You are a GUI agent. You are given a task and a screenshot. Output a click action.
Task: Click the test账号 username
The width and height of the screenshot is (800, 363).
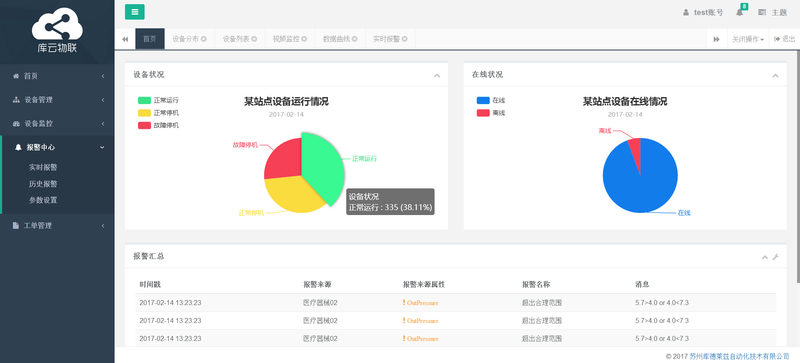pyautogui.click(x=708, y=13)
